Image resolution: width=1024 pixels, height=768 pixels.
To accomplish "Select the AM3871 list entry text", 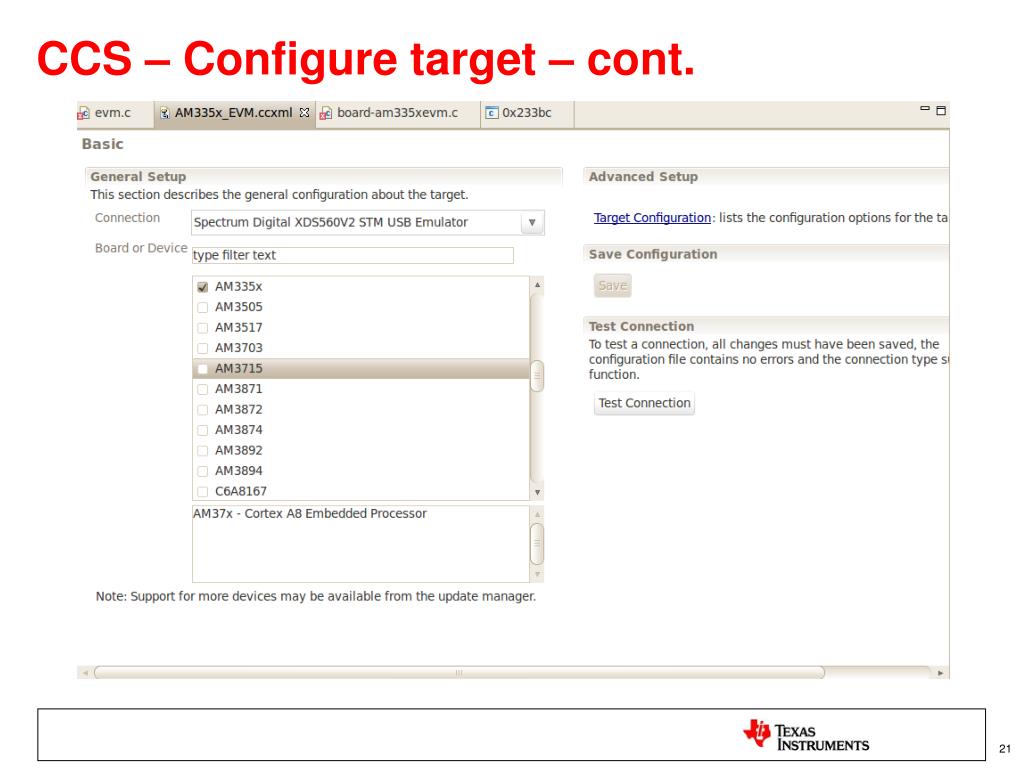I will click(x=238, y=389).
